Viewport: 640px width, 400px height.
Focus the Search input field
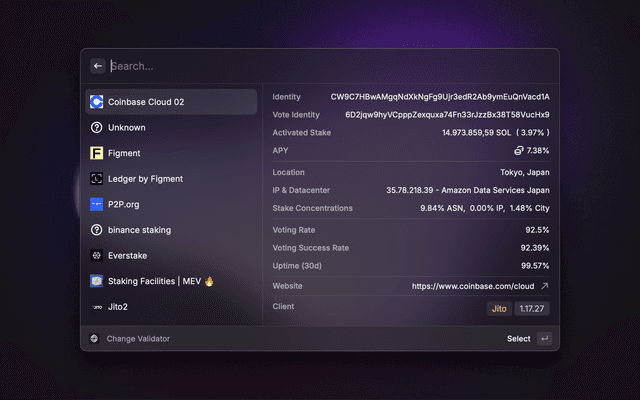point(300,66)
